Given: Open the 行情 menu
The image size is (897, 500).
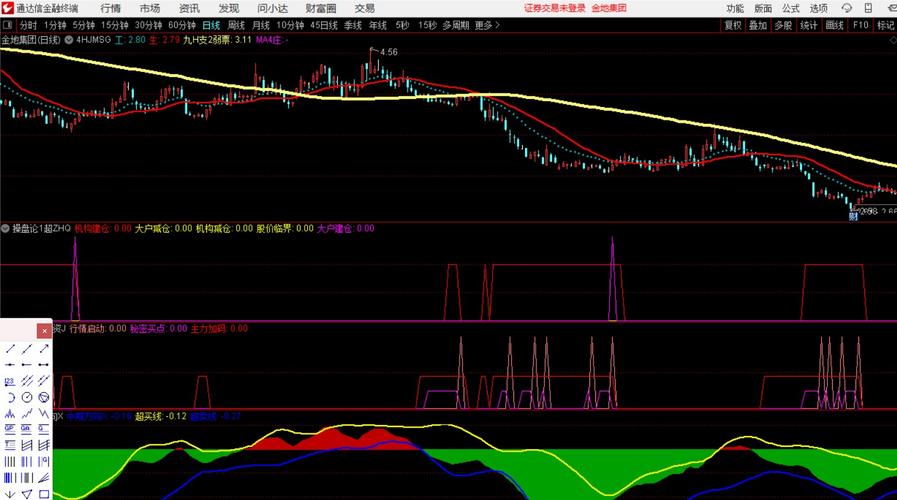Looking at the screenshot, I should (110, 8).
